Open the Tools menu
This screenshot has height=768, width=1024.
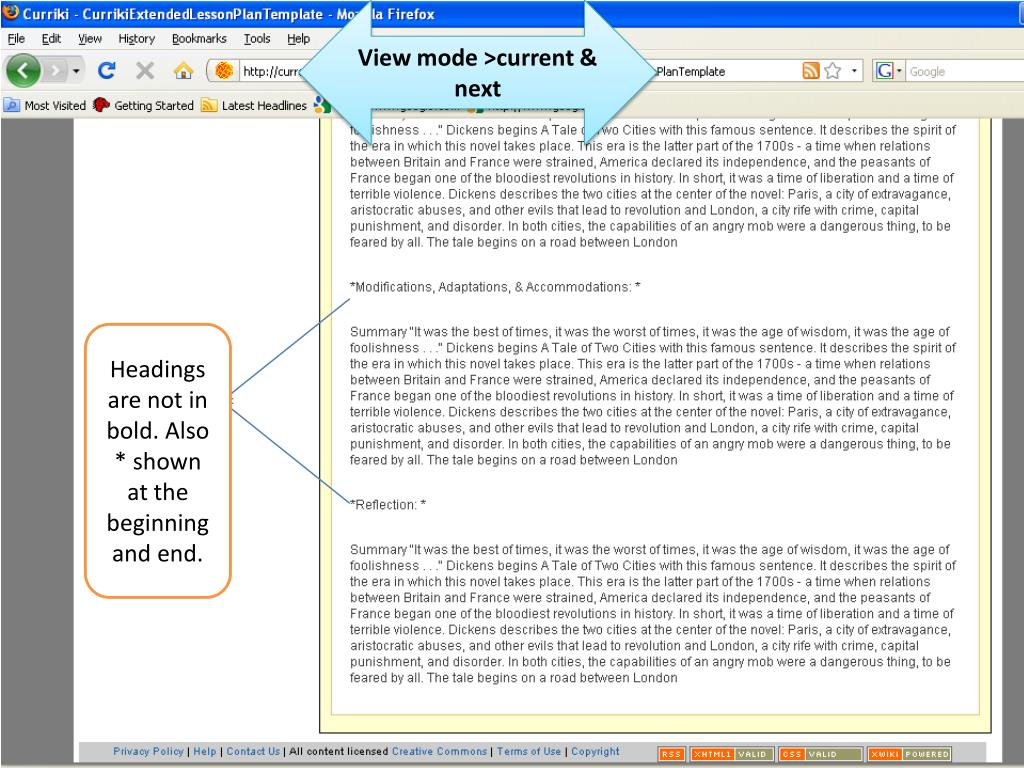point(257,39)
